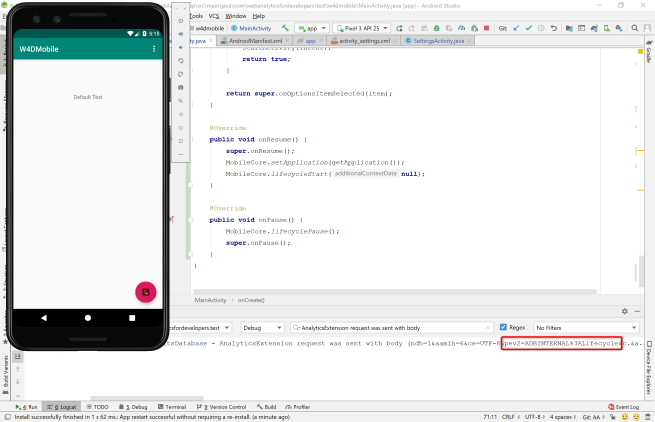The height and width of the screenshot is (422, 655).
Task: Open Logcat panel settings gear
Action: tap(624, 312)
